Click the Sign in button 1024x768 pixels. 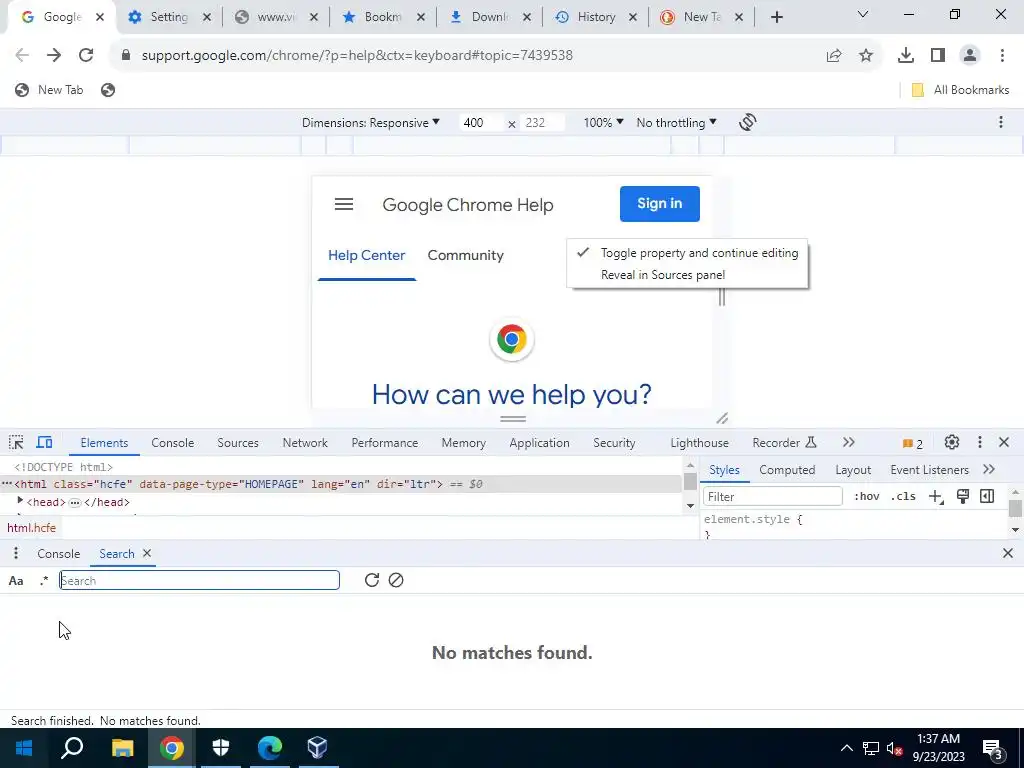(x=660, y=204)
